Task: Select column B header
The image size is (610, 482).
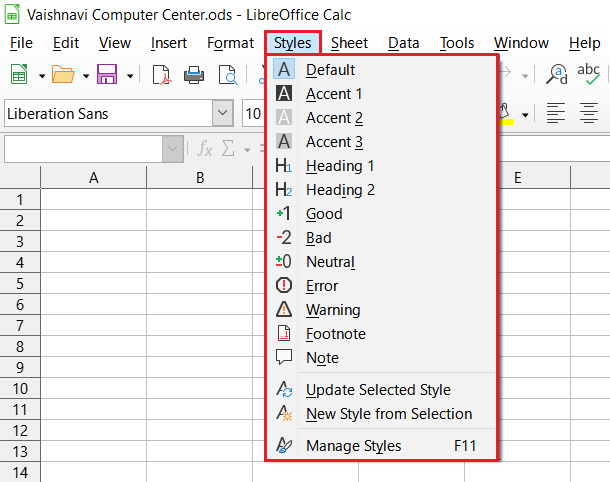Action: (200, 178)
